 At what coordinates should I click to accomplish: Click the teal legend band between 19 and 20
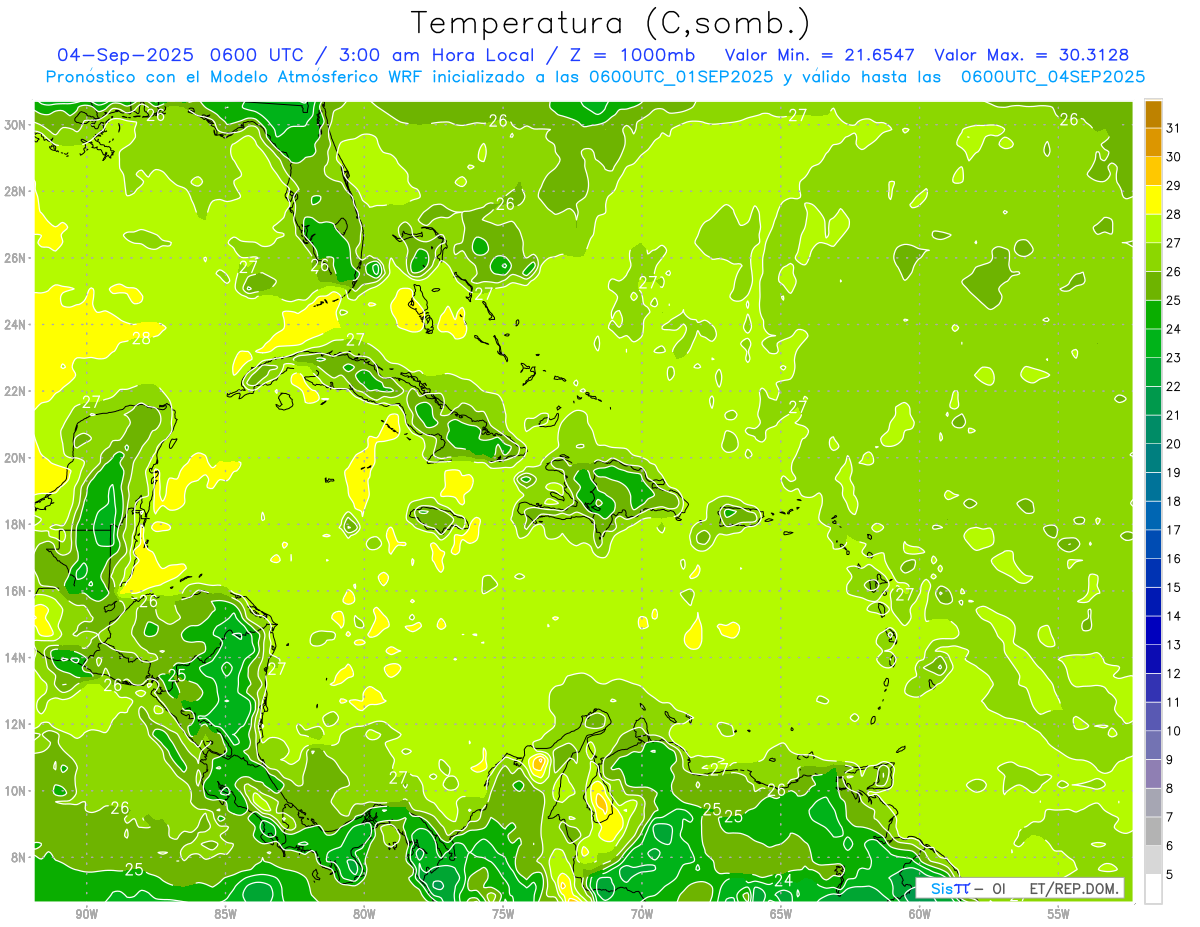click(x=1153, y=459)
